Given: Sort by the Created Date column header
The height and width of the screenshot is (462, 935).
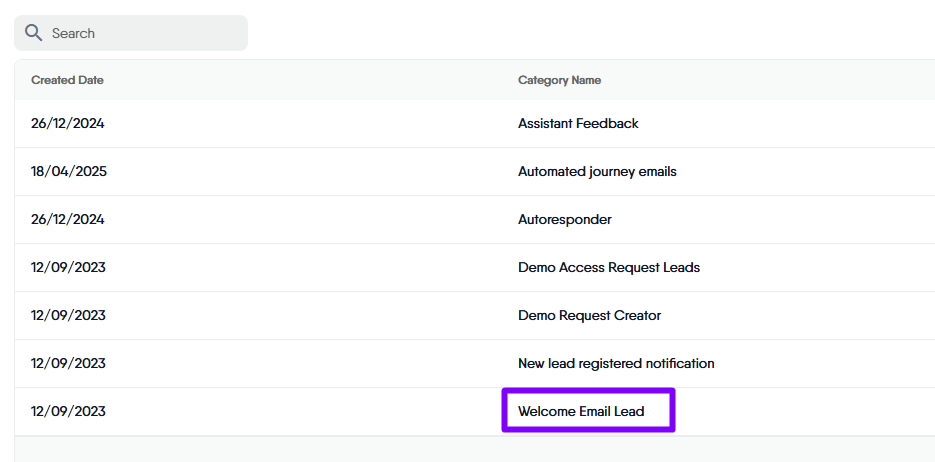Looking at the screenshot, I should click(x=67, y=80).
